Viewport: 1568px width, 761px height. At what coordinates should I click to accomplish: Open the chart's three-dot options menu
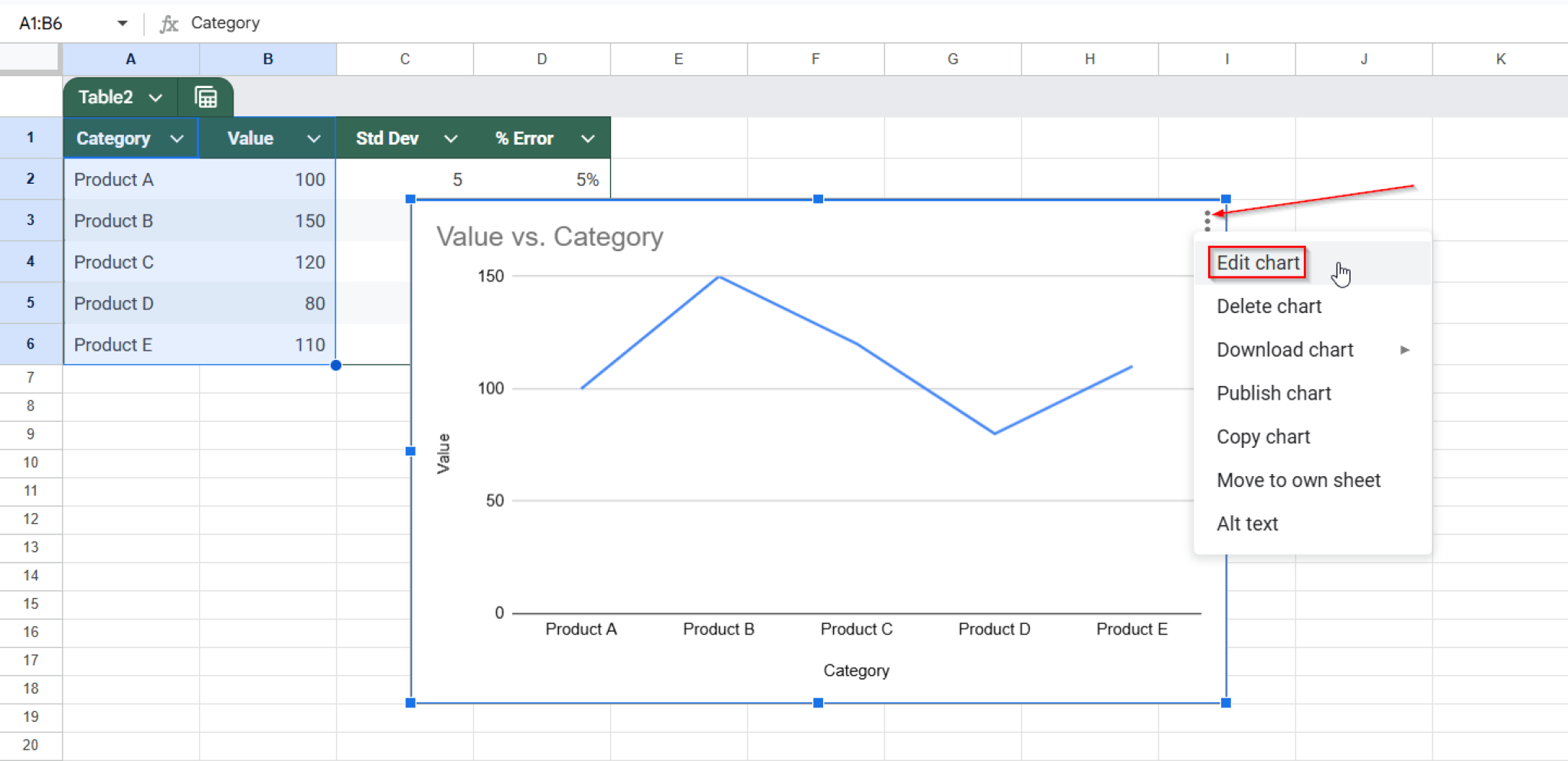[x=1206, y=220]
